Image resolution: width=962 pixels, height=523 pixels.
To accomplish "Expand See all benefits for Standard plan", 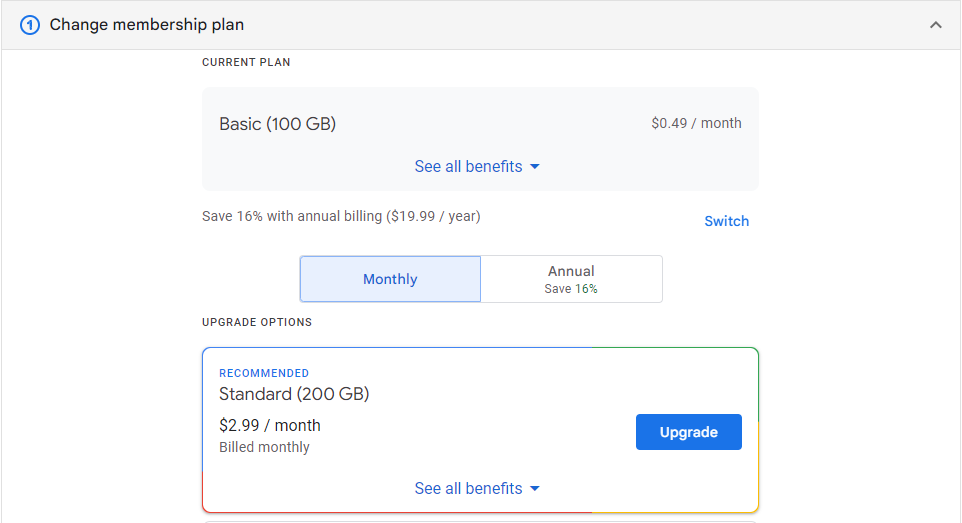I will 469,489.
